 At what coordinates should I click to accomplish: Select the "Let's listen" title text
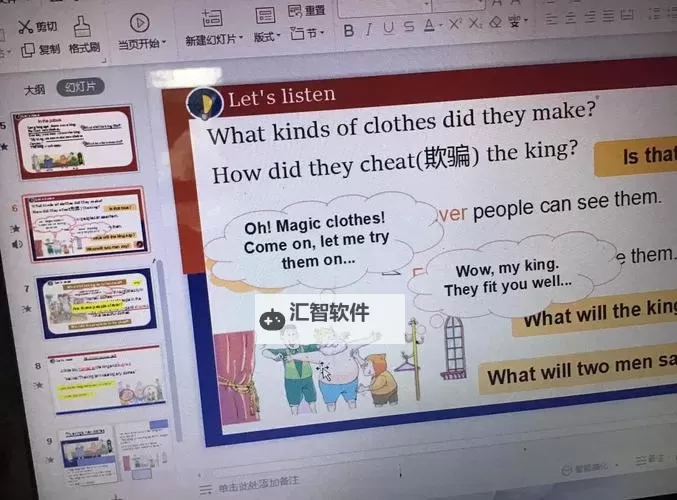pyautogui.click(x=282, y=97)
